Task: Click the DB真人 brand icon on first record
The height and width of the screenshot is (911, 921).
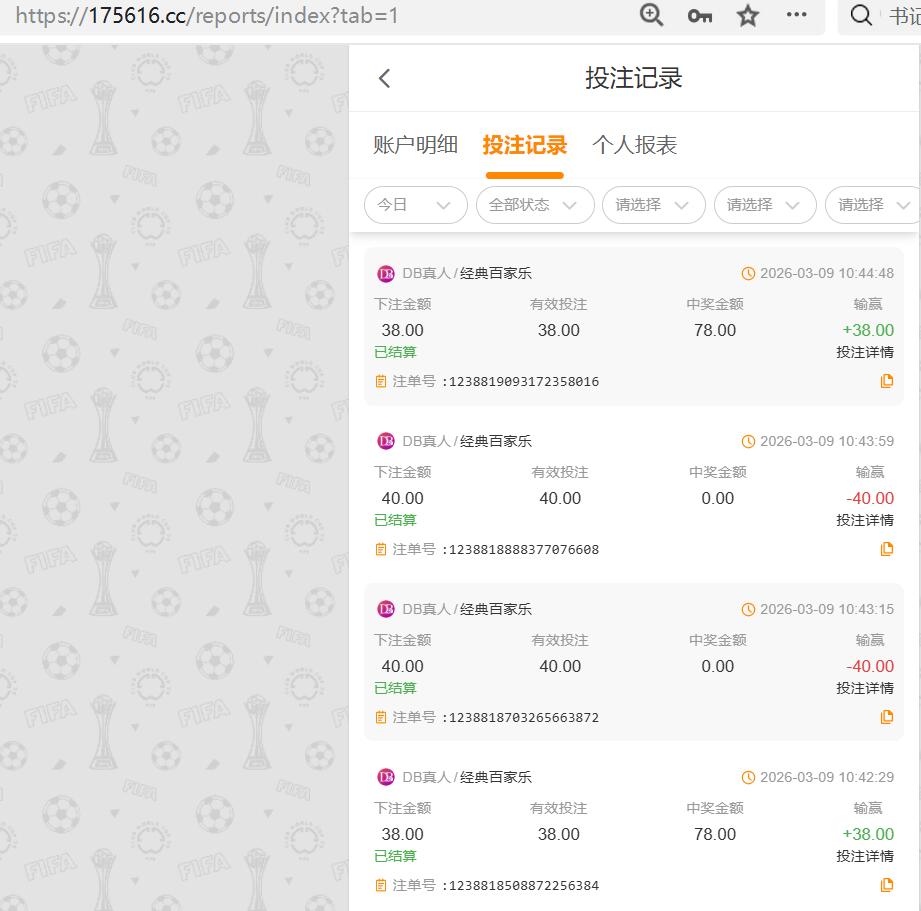Action: pyautogui.click(x=386, y=273)
